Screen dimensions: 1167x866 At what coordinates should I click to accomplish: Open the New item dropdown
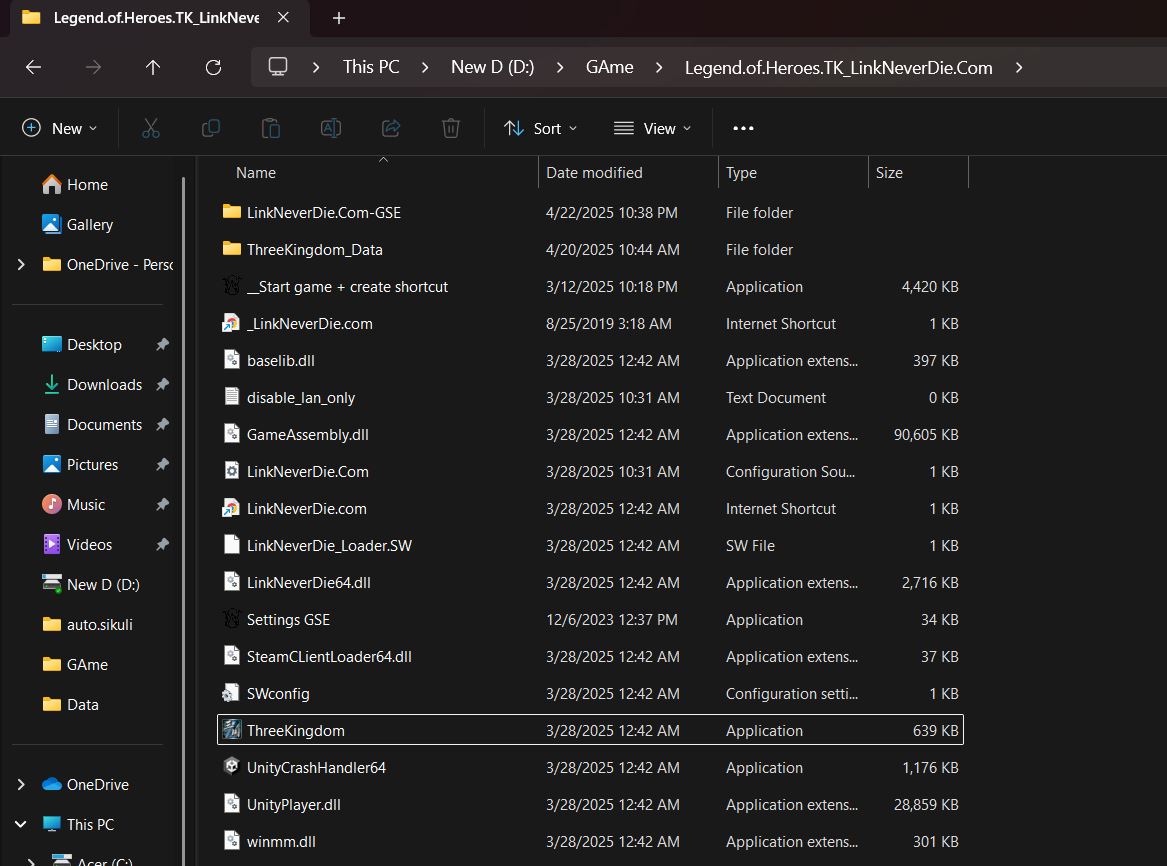[x=60, y=128]
